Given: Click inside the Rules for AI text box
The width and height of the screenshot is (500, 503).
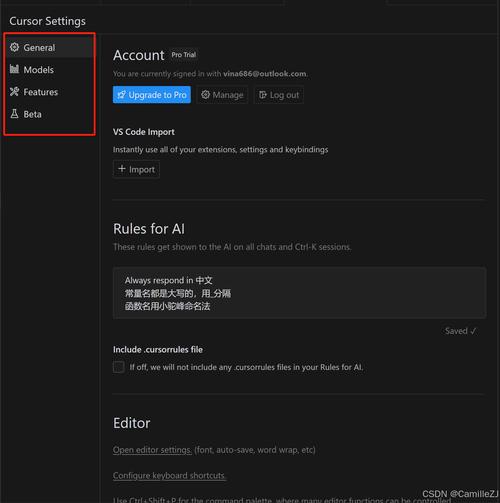Looking at the screenshot, I should point(299,293).
